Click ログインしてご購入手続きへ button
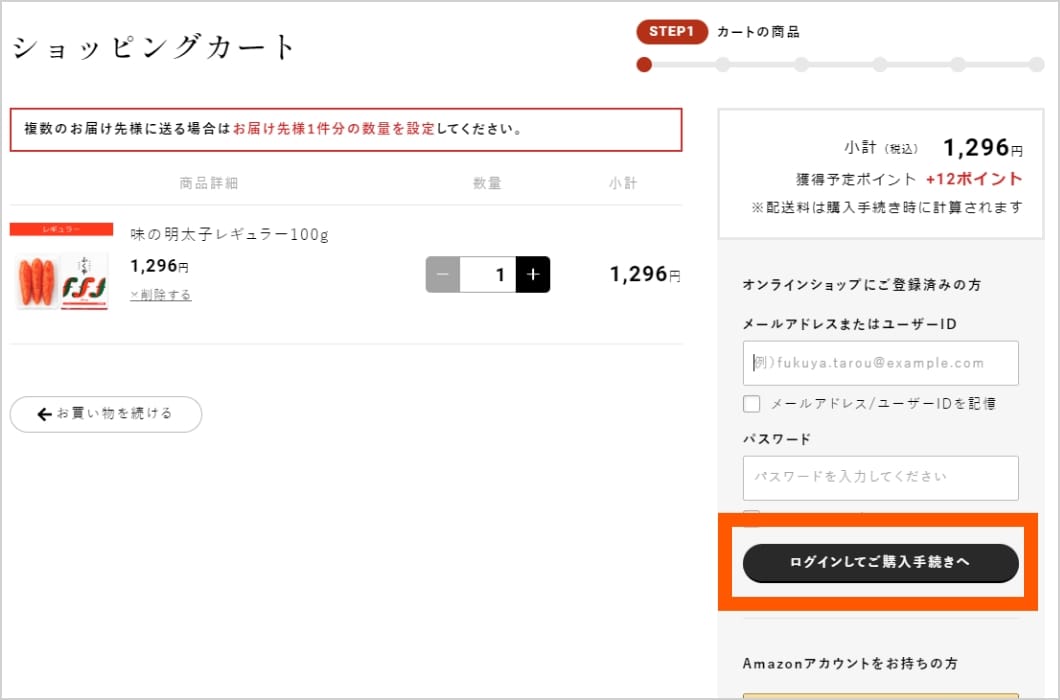The height and width of the screenshot is (700, 1060). [x=880, y=563]
